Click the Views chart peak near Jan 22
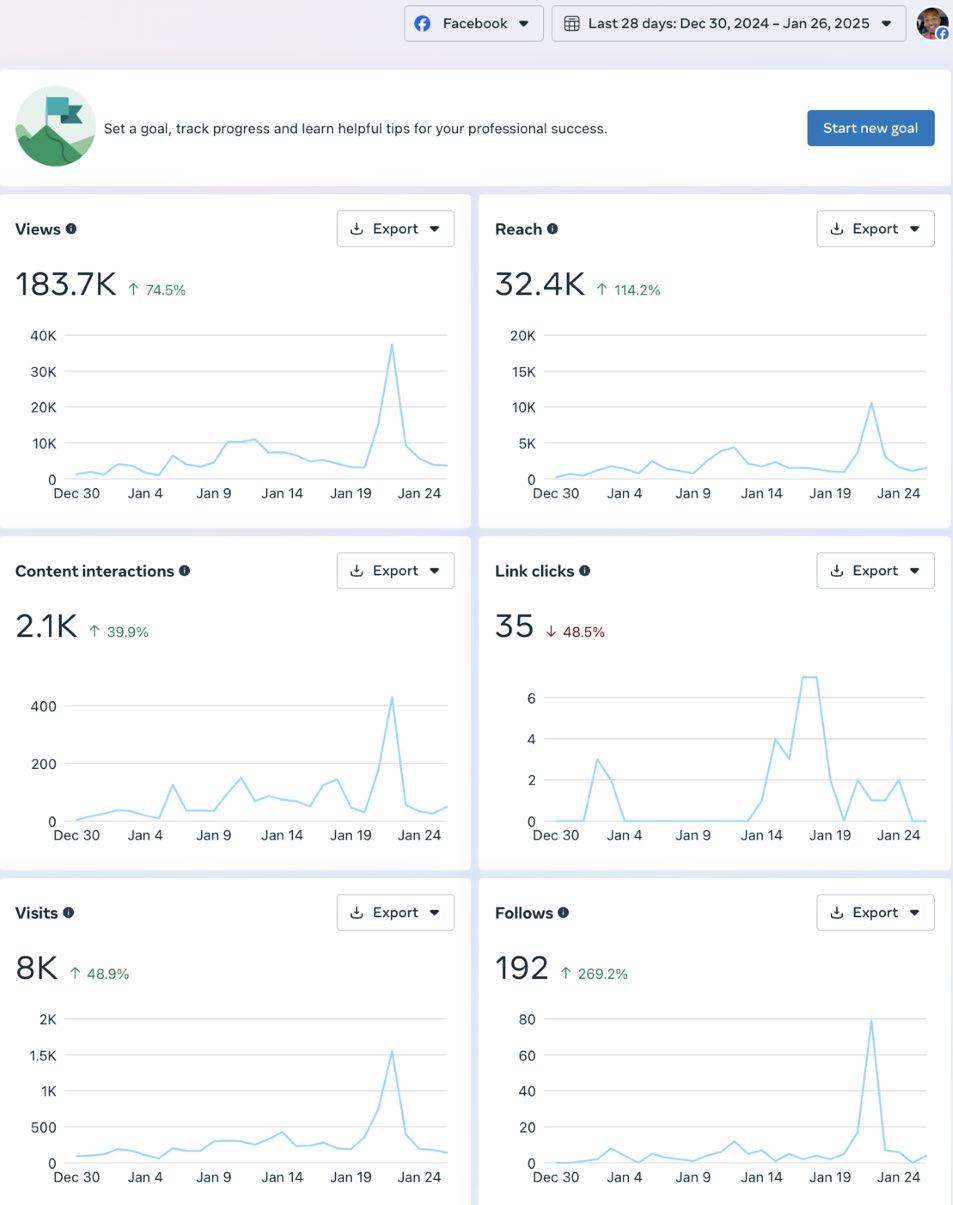Screen dimensions: 953x1205 tap(392, 345)
